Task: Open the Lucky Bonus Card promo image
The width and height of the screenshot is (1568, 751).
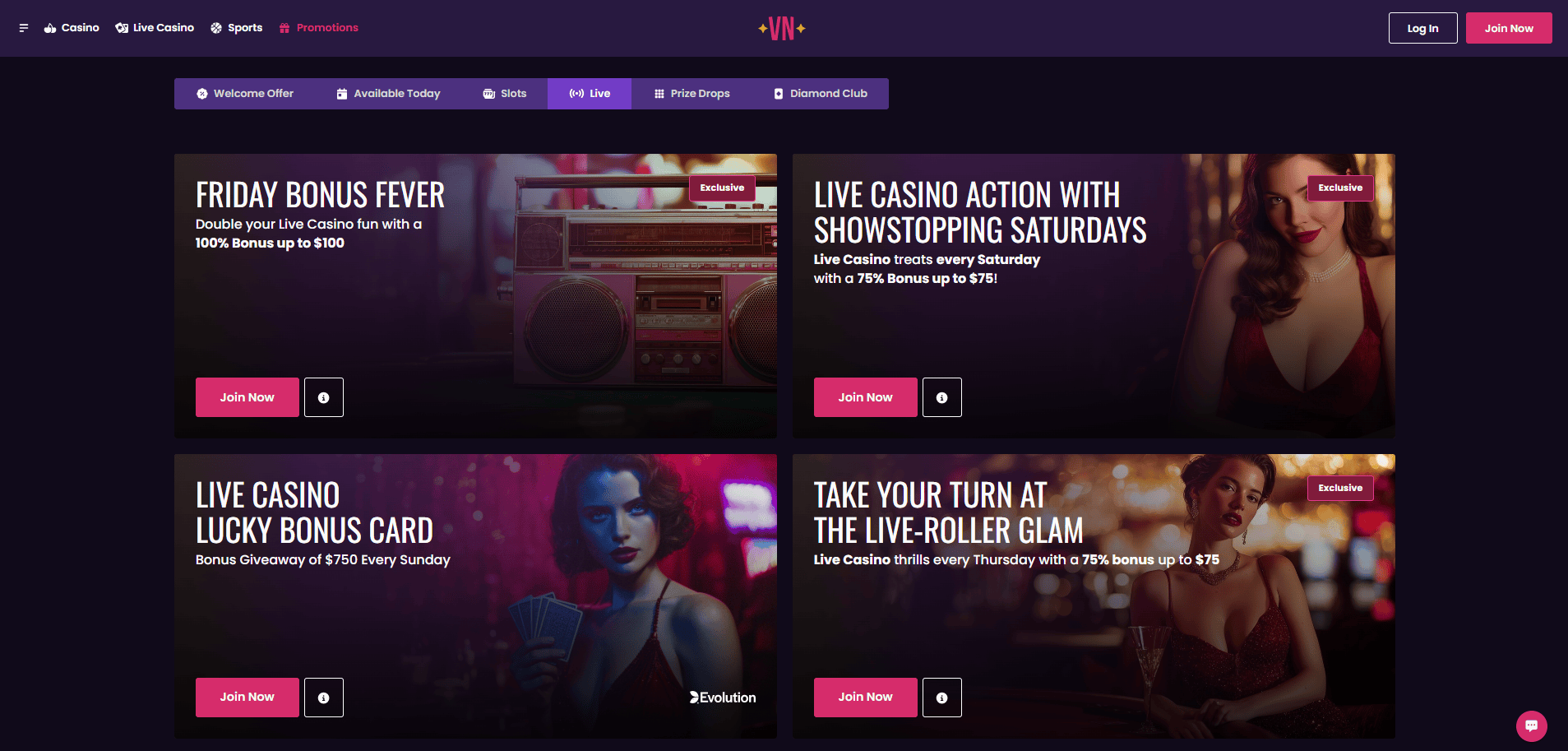Action: tap(475, 596)
